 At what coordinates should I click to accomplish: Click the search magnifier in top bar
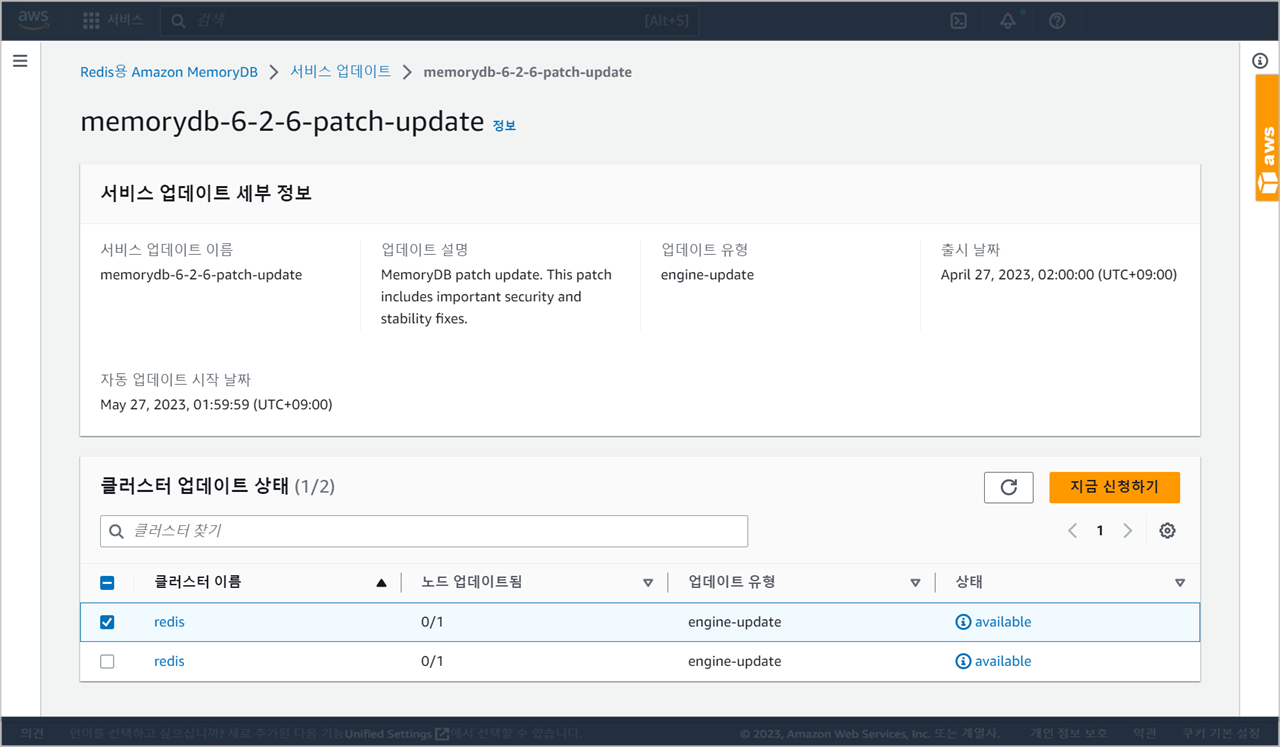178,21
